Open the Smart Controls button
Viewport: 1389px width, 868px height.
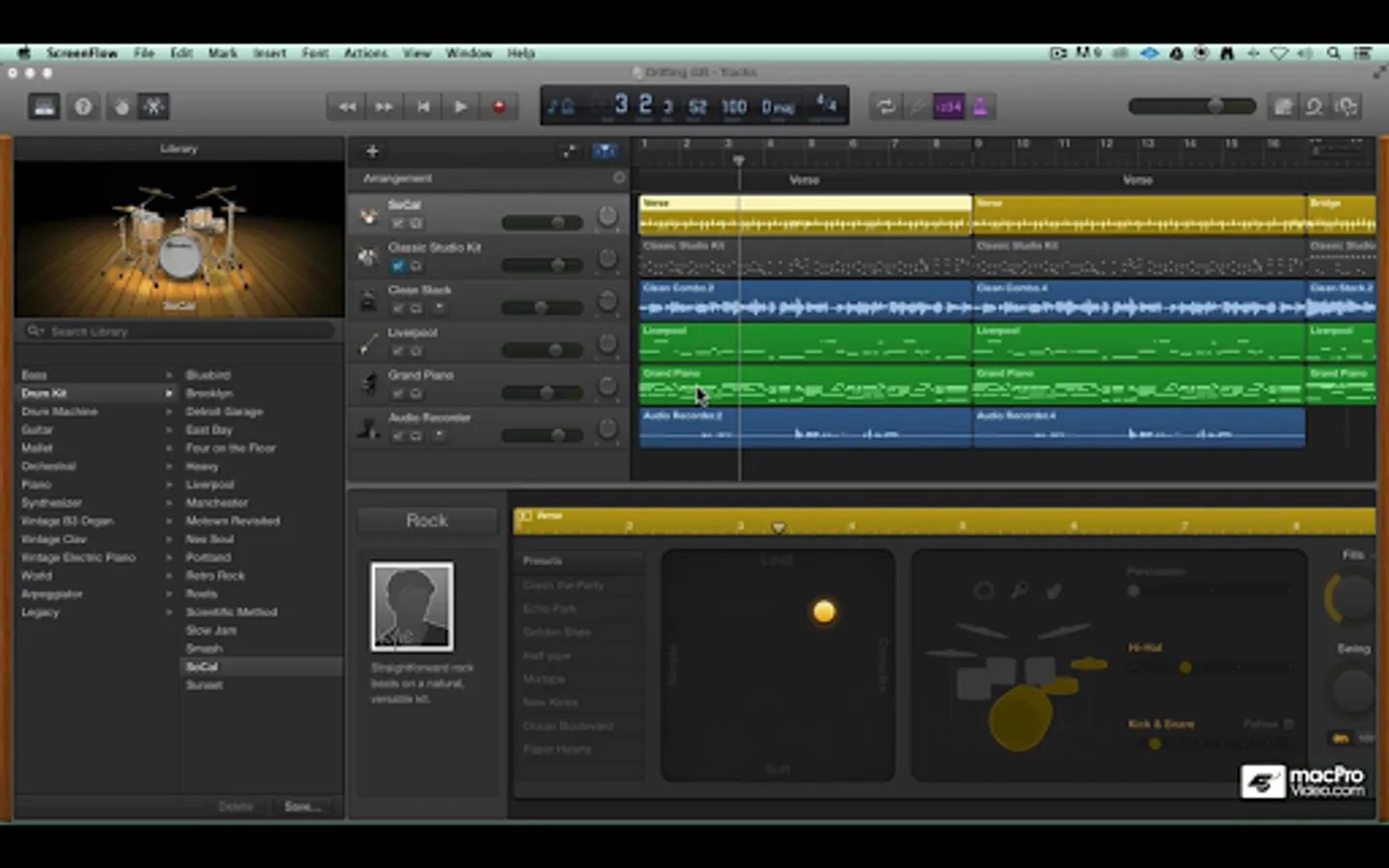pos(122,107)
